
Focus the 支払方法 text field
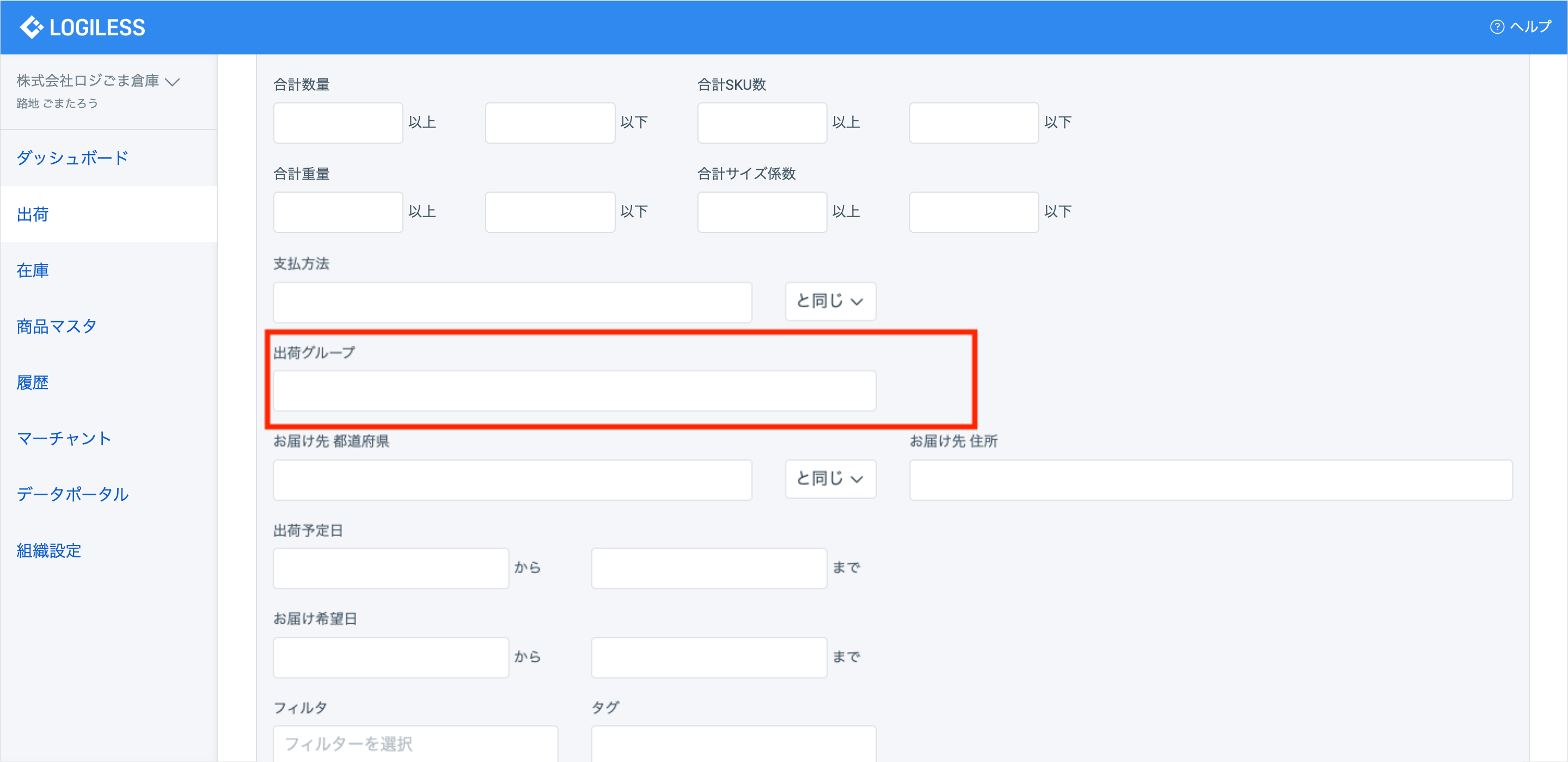click(512, 303)
